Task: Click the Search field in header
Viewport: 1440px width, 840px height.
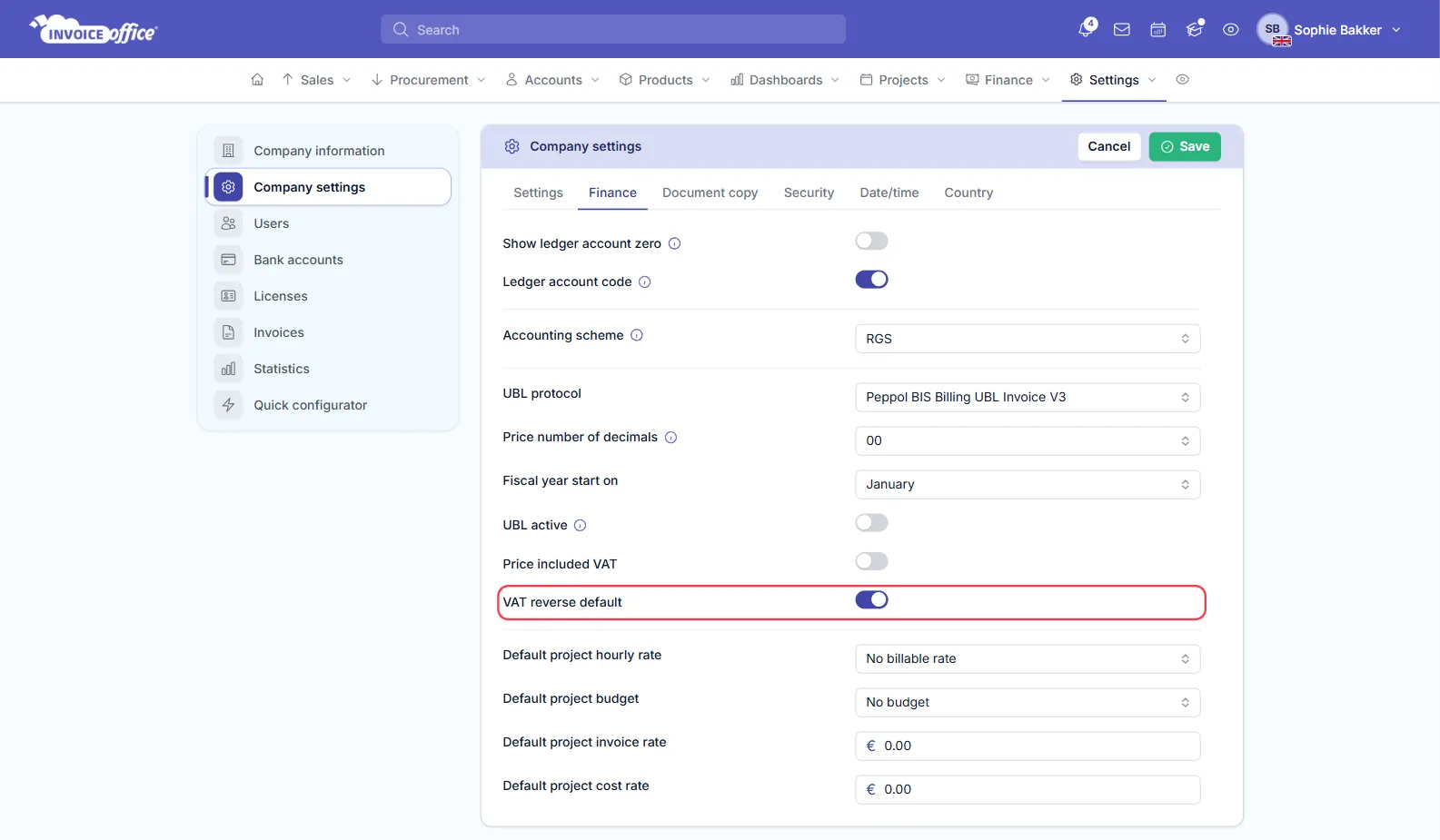Action: 613,29
